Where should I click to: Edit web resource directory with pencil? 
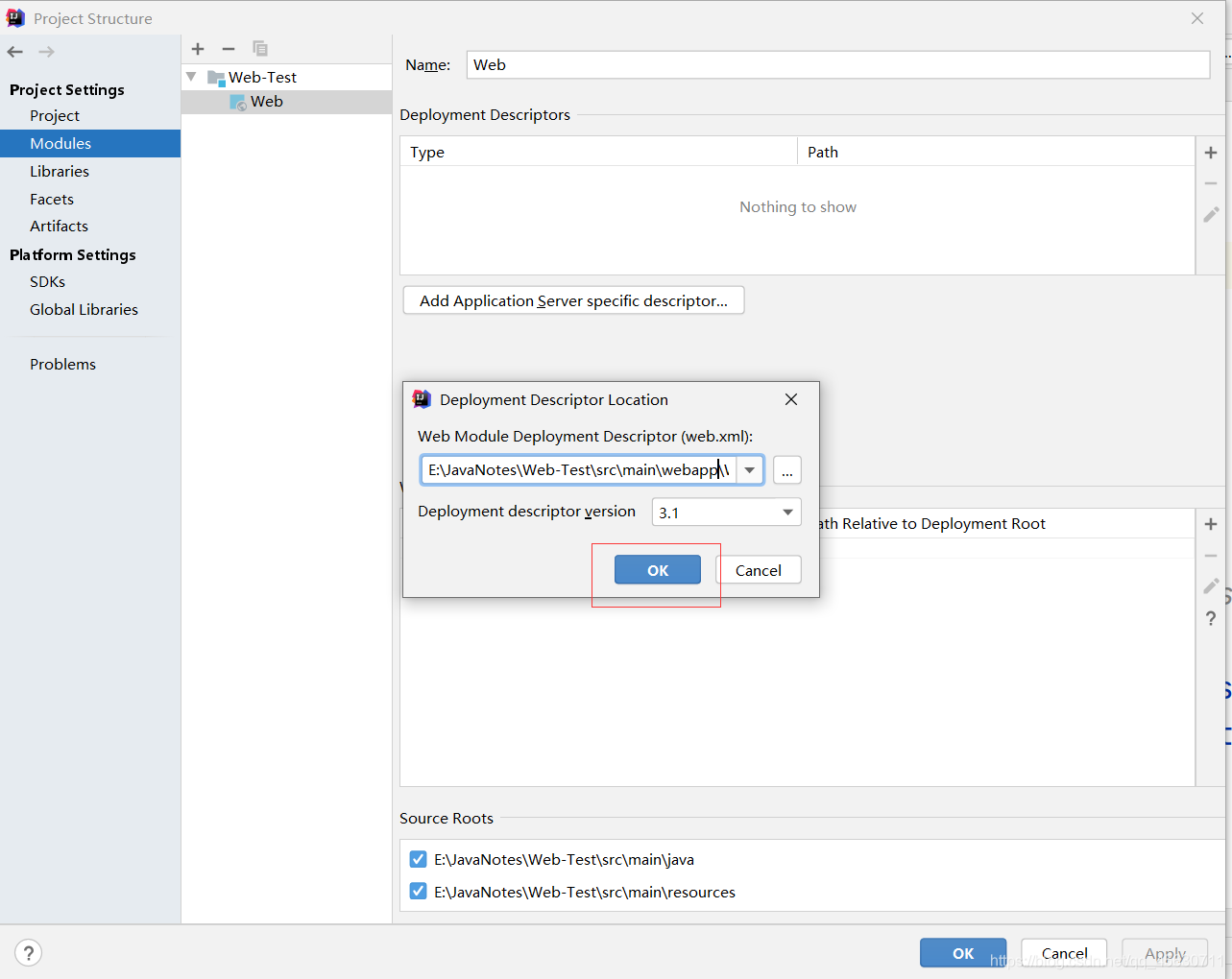click(x=1211, y=585)
